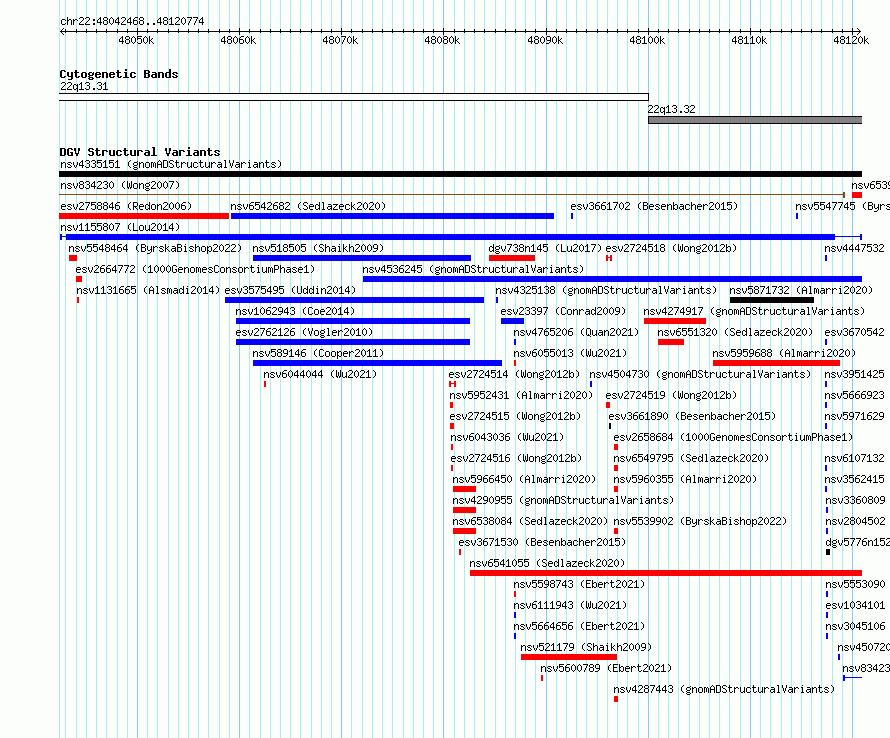Open nsv4504730 (gnomADStructuralVariants) label

click(700, 375)
